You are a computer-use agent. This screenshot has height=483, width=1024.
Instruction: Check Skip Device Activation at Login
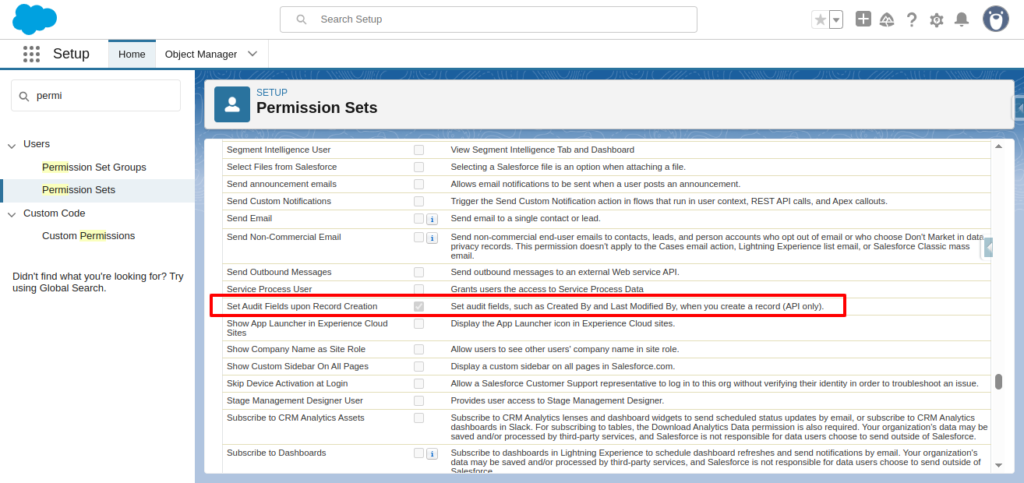pos(419,383)
